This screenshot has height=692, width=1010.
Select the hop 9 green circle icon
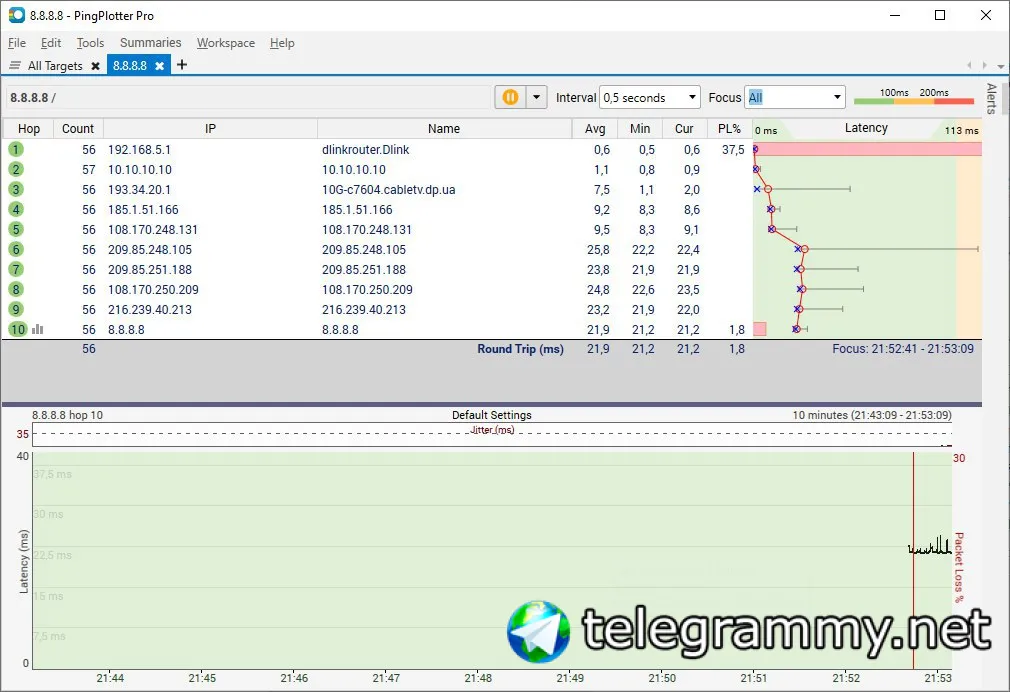(x=16, y=309)
